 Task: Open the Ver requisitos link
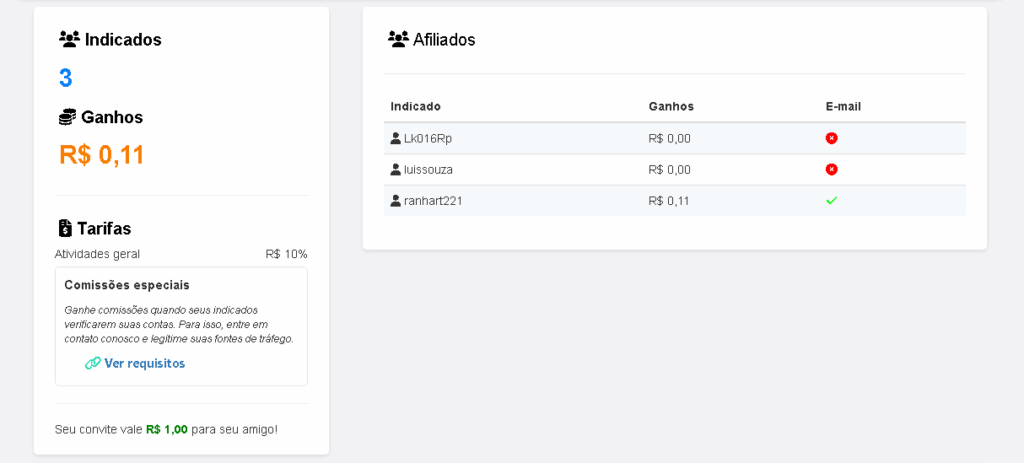click(144, 363)
